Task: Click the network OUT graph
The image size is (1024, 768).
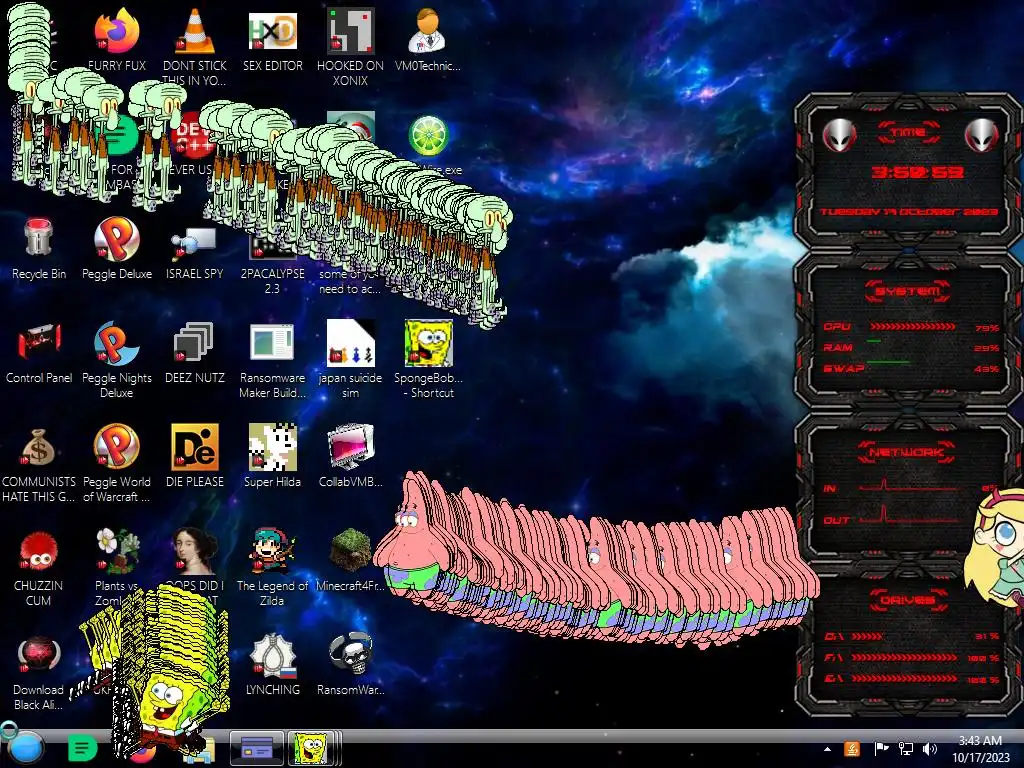Action: click(909, 515)
